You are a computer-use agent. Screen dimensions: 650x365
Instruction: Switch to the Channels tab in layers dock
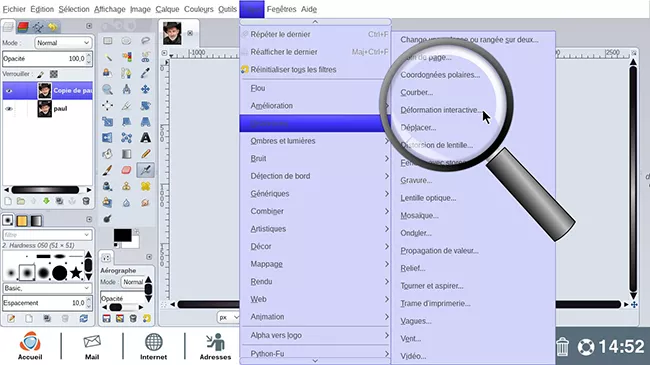click(23, 27)
